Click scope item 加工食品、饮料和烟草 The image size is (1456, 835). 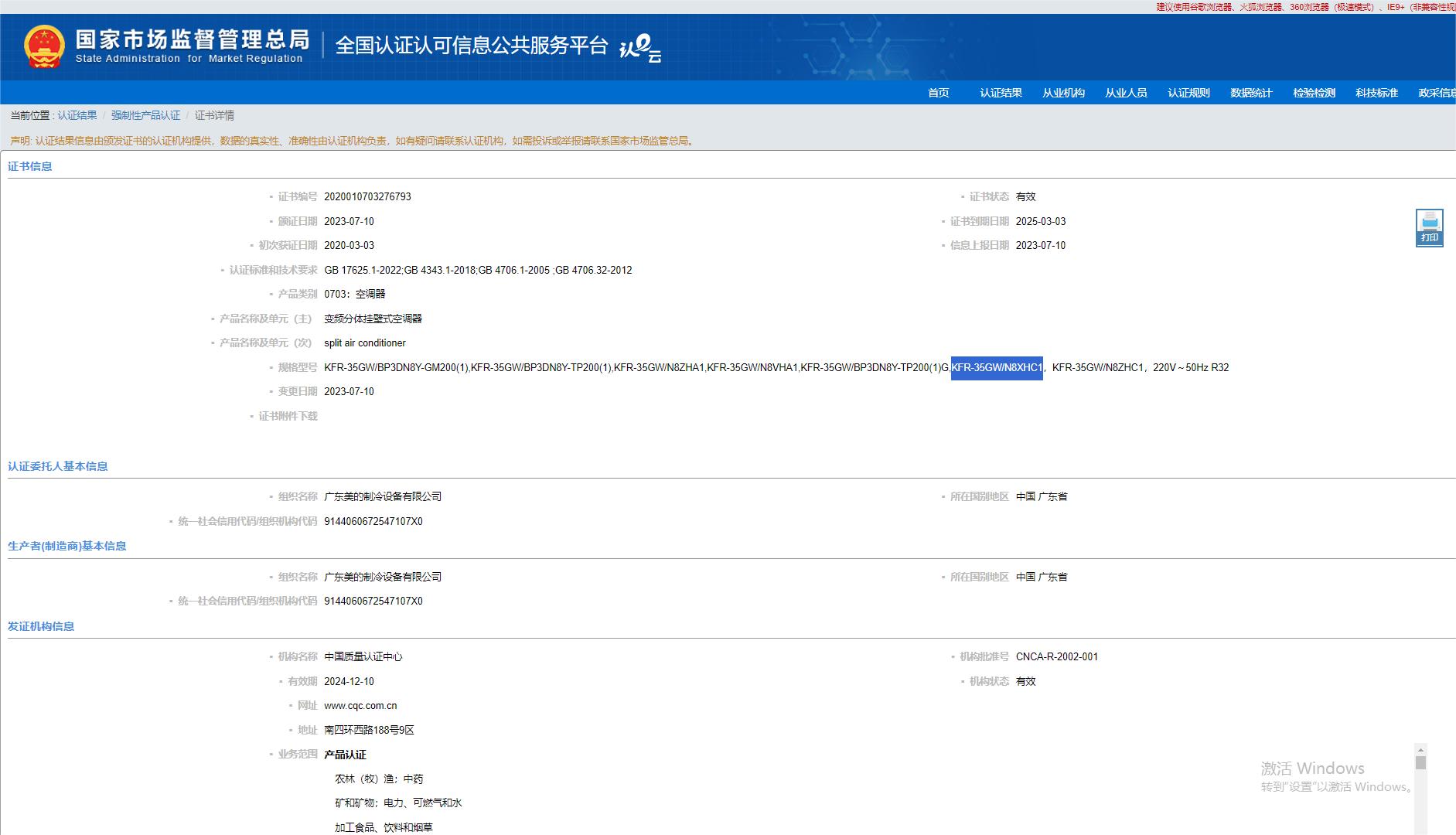pos(384,827)
